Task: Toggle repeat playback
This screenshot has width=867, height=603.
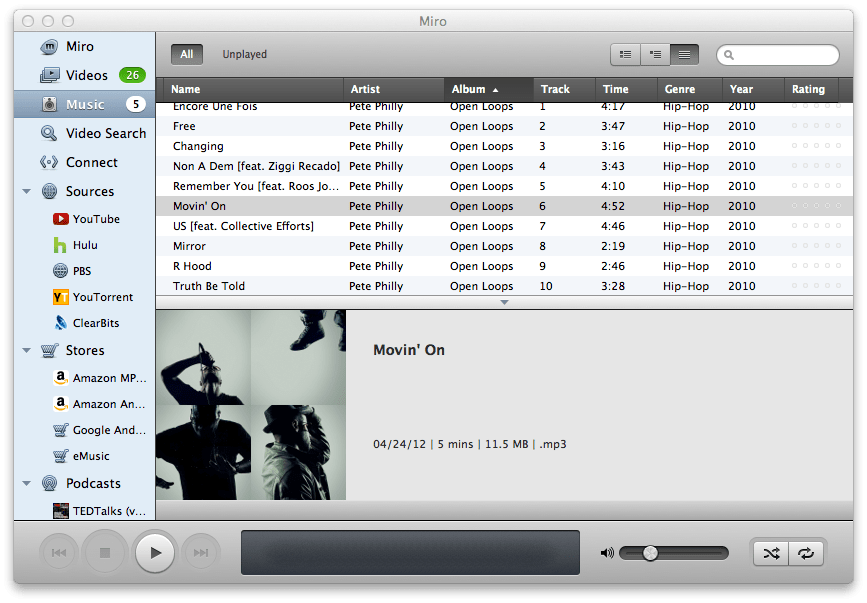Action: [806, 553]
